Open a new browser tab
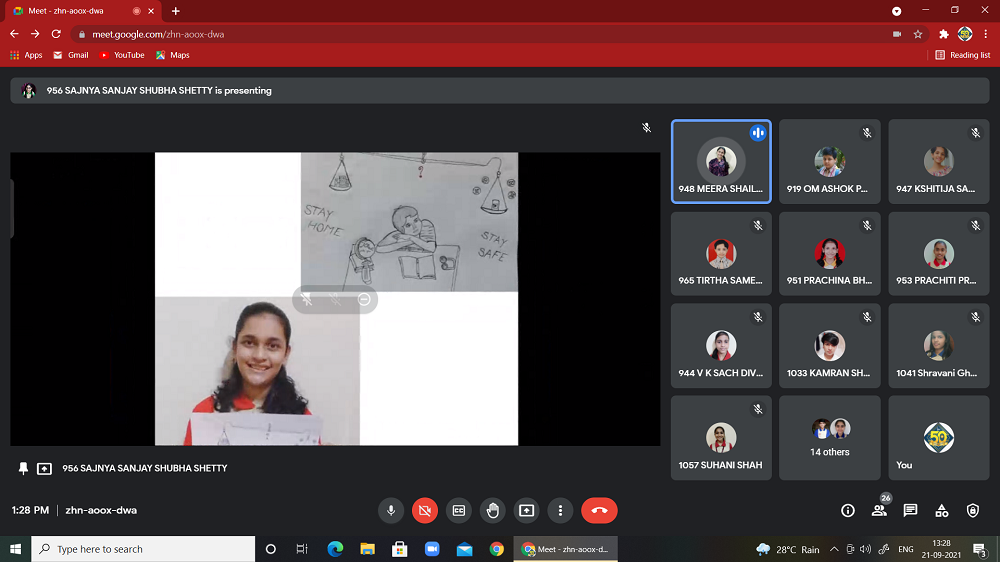This screenshot has height=562, width=1000. coord(176,11)
